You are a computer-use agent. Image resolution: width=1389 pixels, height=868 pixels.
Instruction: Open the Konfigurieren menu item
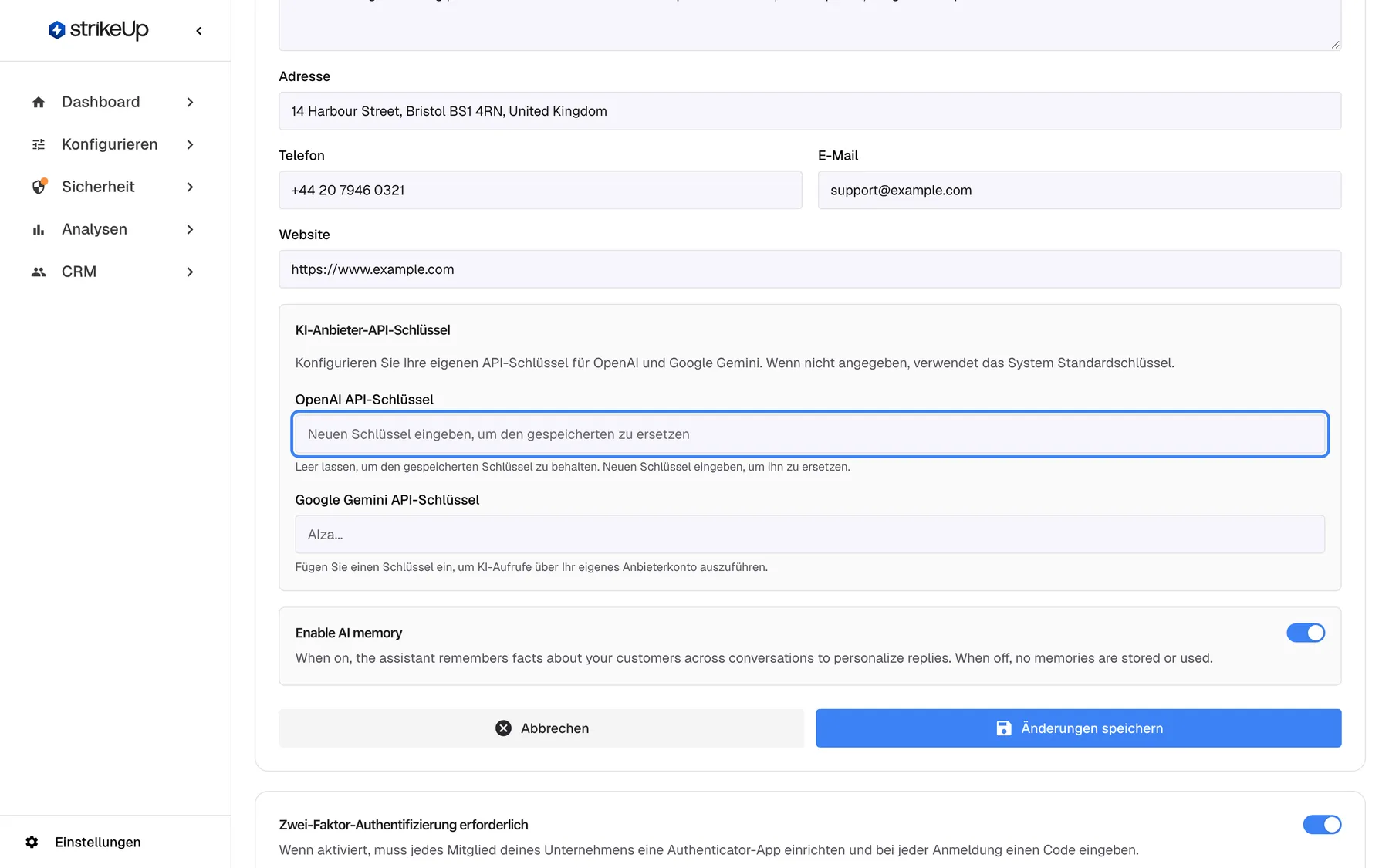tap(113, 144)
